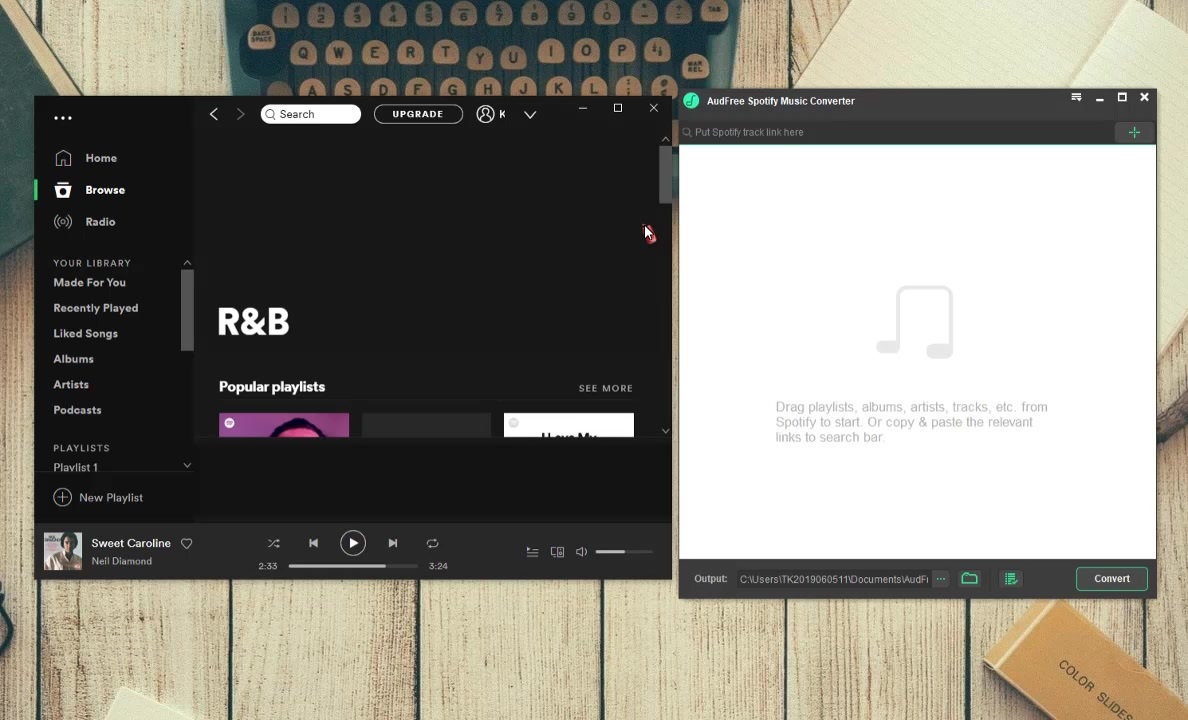Screen dimensions: 1188x720
Task: Open the user account dropdown arrow
Action: point(530,114)
